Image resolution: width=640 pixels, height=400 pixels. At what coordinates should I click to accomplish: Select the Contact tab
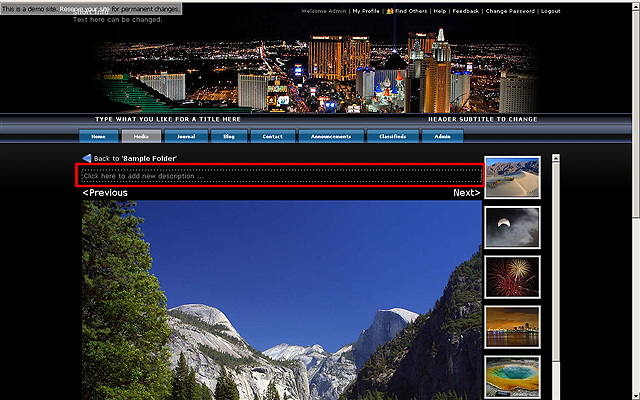coord(272,136)
